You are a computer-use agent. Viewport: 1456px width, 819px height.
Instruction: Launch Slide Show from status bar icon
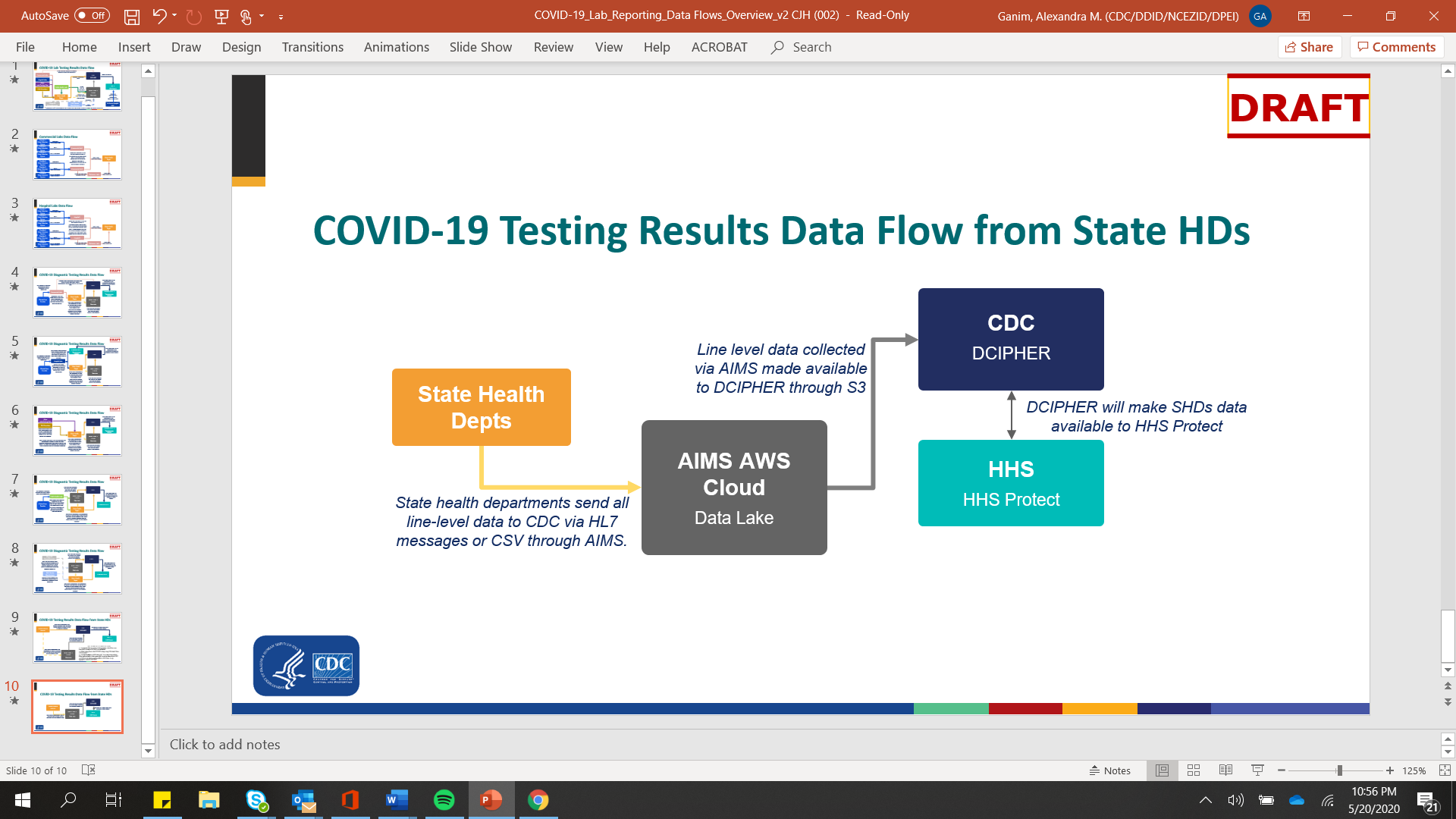pos(1257,770)
